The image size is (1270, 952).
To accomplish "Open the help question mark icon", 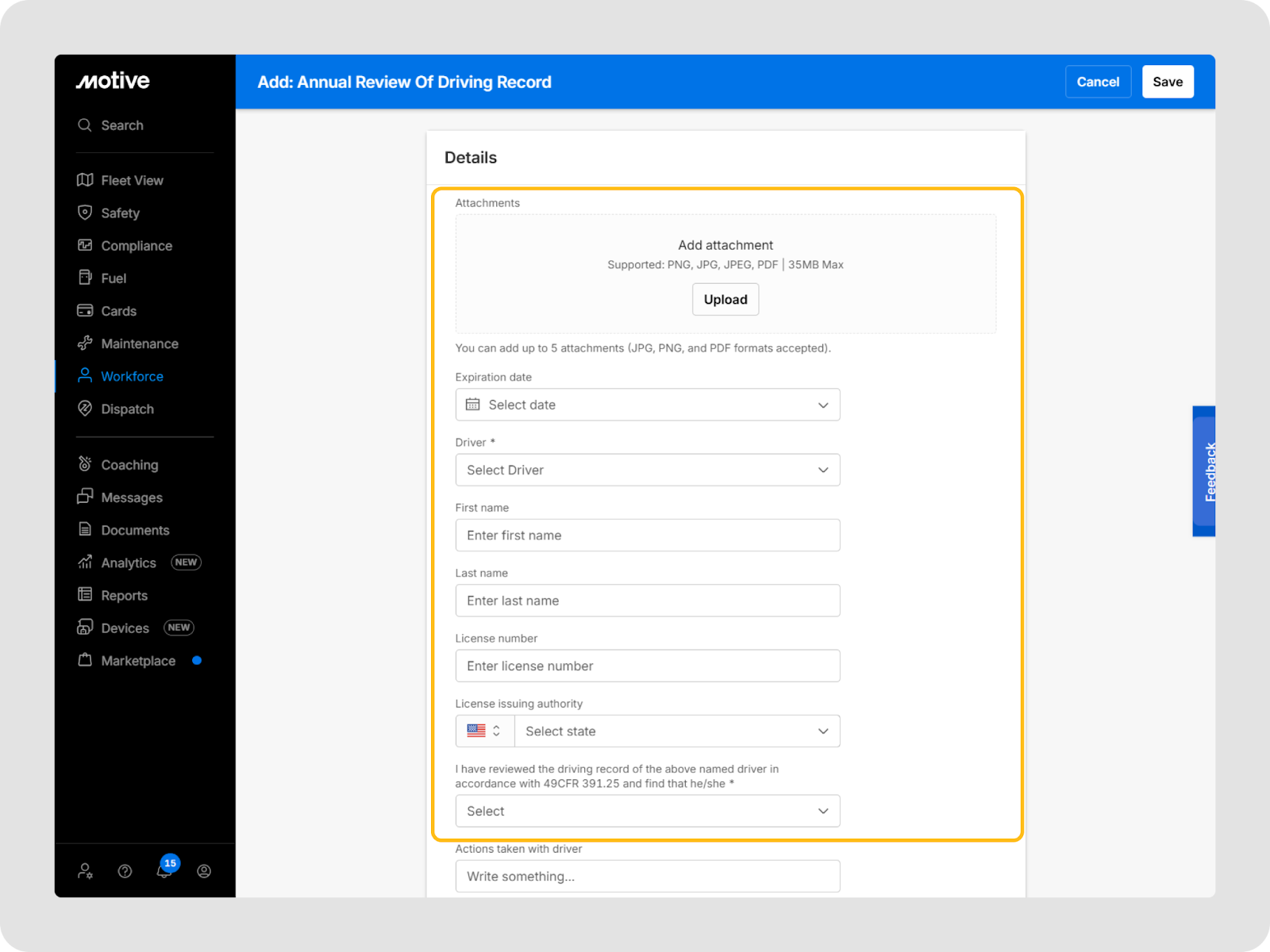I will [x=125, y=871].
